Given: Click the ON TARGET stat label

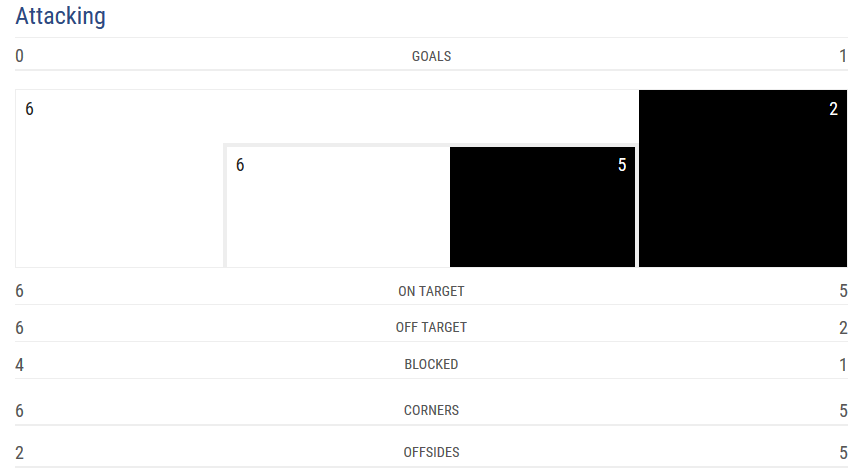Looking at the screenshot, I should click(x=431, y=291).
